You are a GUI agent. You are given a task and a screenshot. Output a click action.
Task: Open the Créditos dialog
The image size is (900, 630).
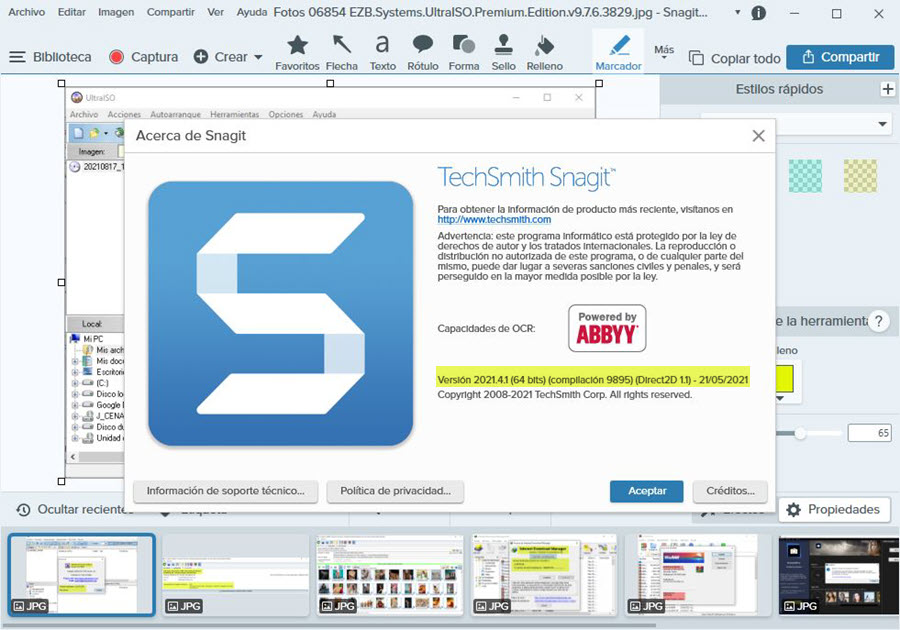tap(730, 491)
